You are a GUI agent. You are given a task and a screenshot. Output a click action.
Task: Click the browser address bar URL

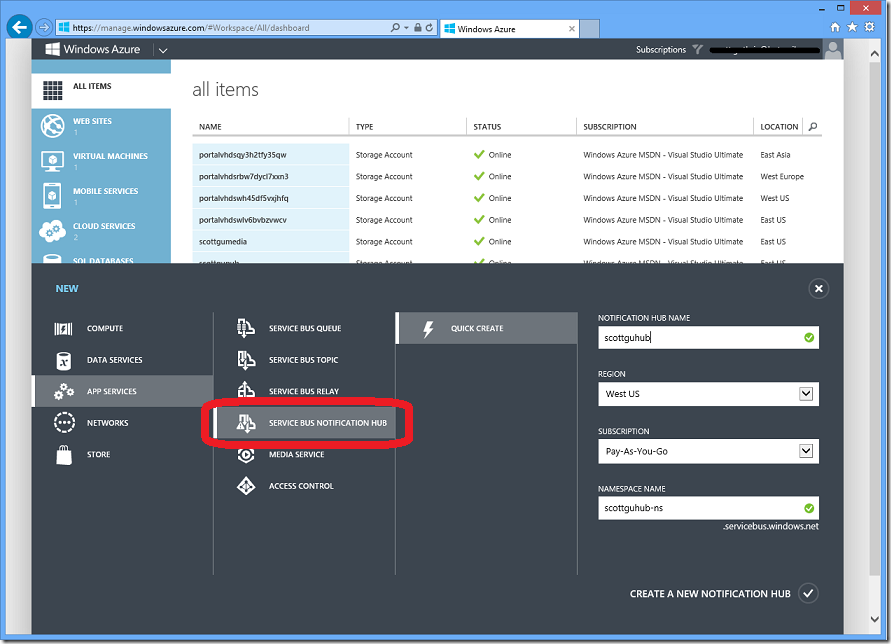[191, 27]
